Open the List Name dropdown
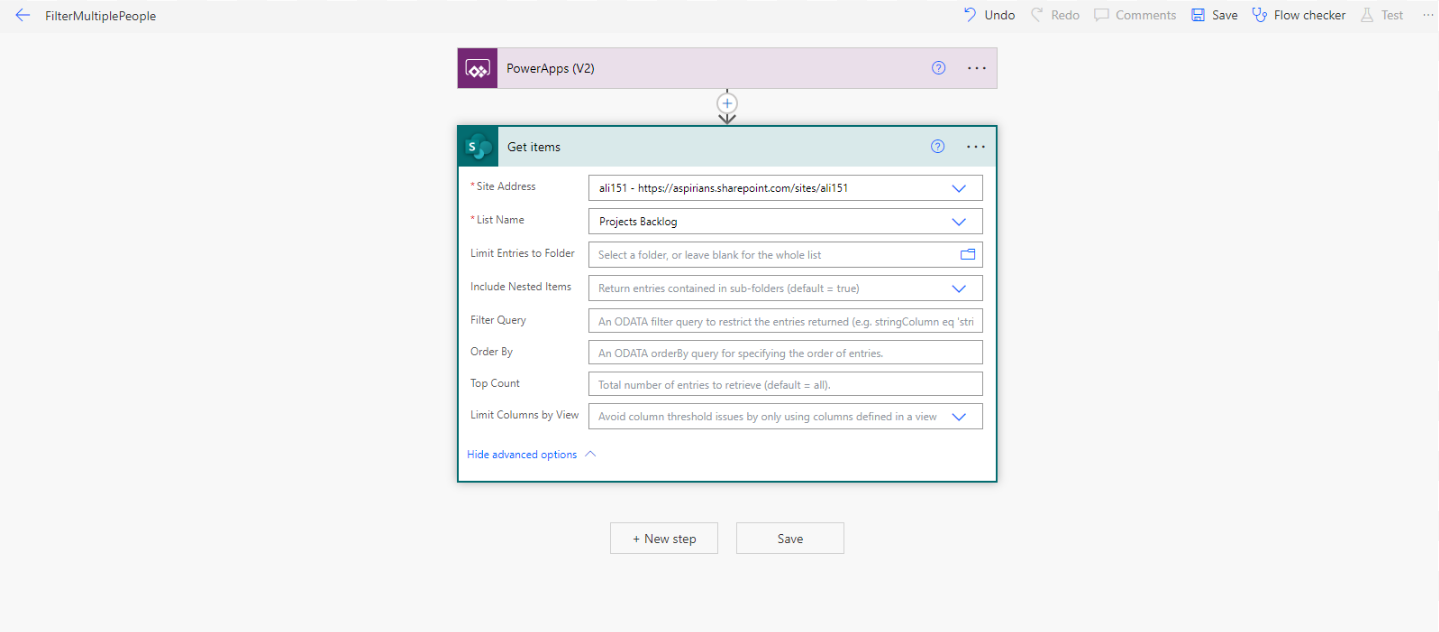This screenshot has width=1439, height=632. (x=959, y=222)
